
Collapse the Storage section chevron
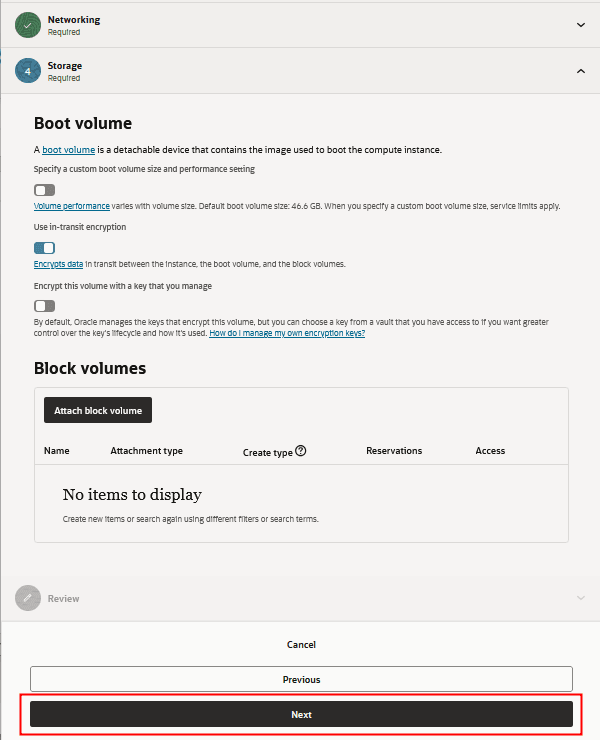(x=581, y=71)
